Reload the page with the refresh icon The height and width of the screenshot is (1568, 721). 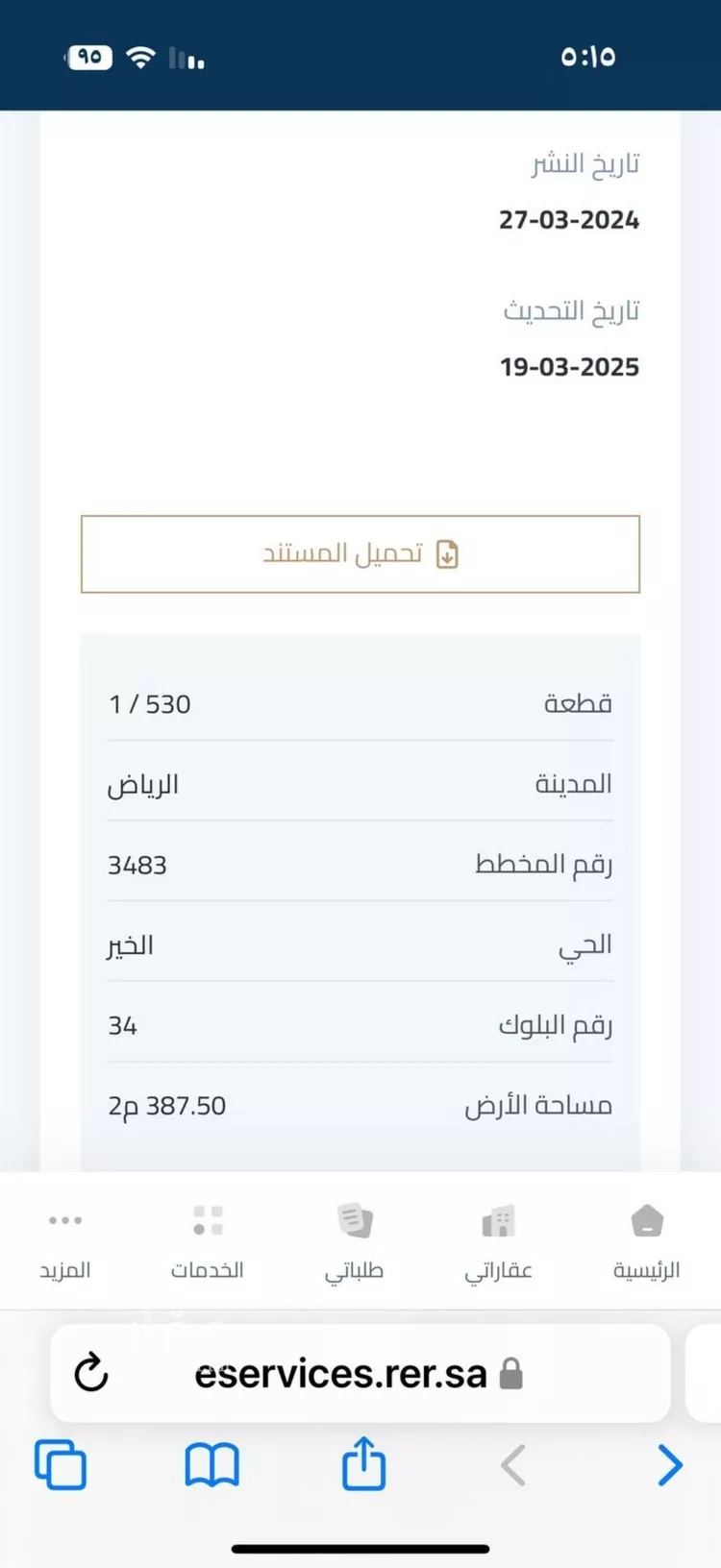[91, 1373]
